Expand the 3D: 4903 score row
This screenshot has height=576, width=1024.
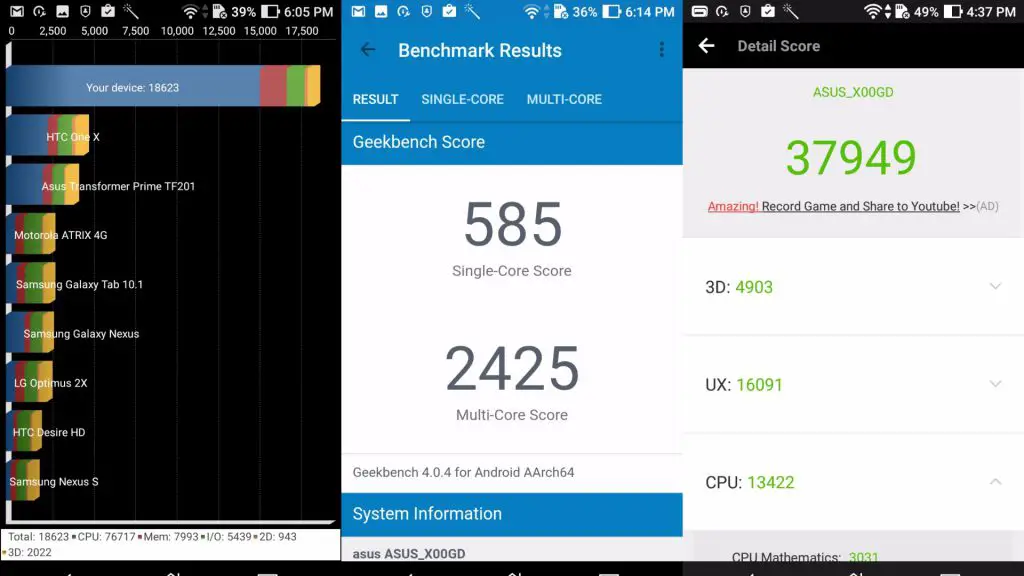point(853,287)
